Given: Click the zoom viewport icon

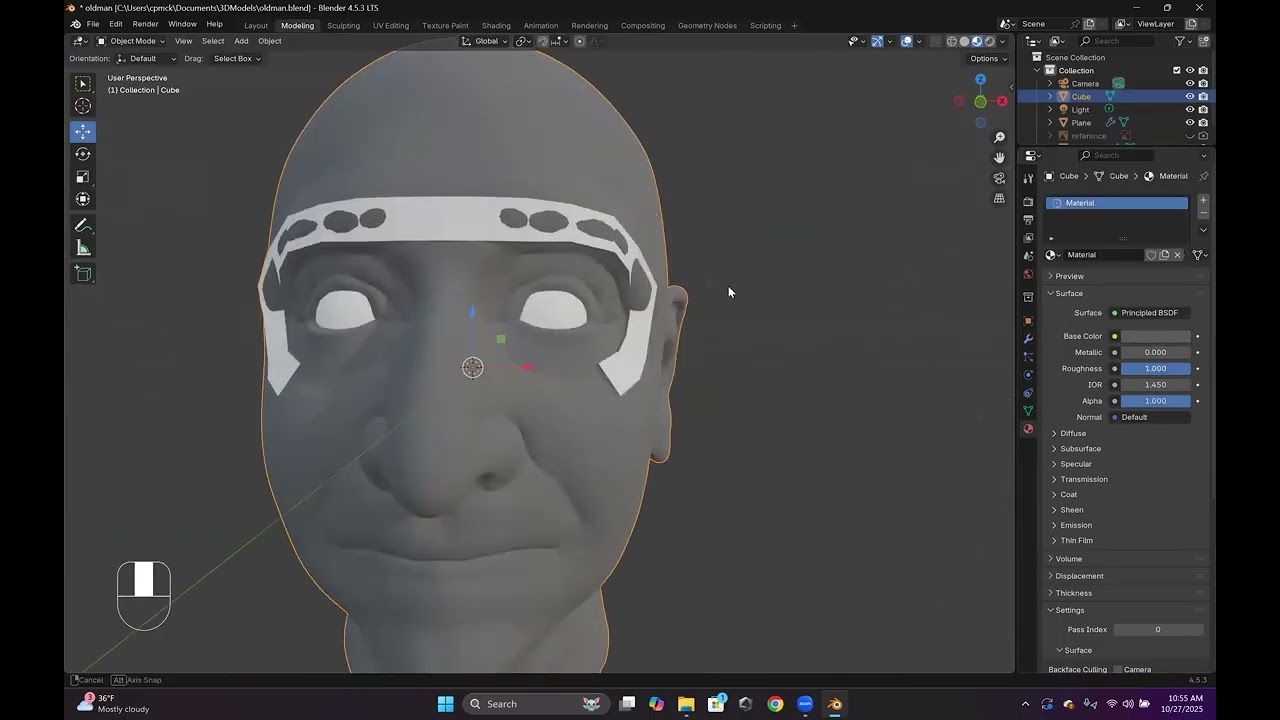Looking at the screenshot, I should (999, 137).
